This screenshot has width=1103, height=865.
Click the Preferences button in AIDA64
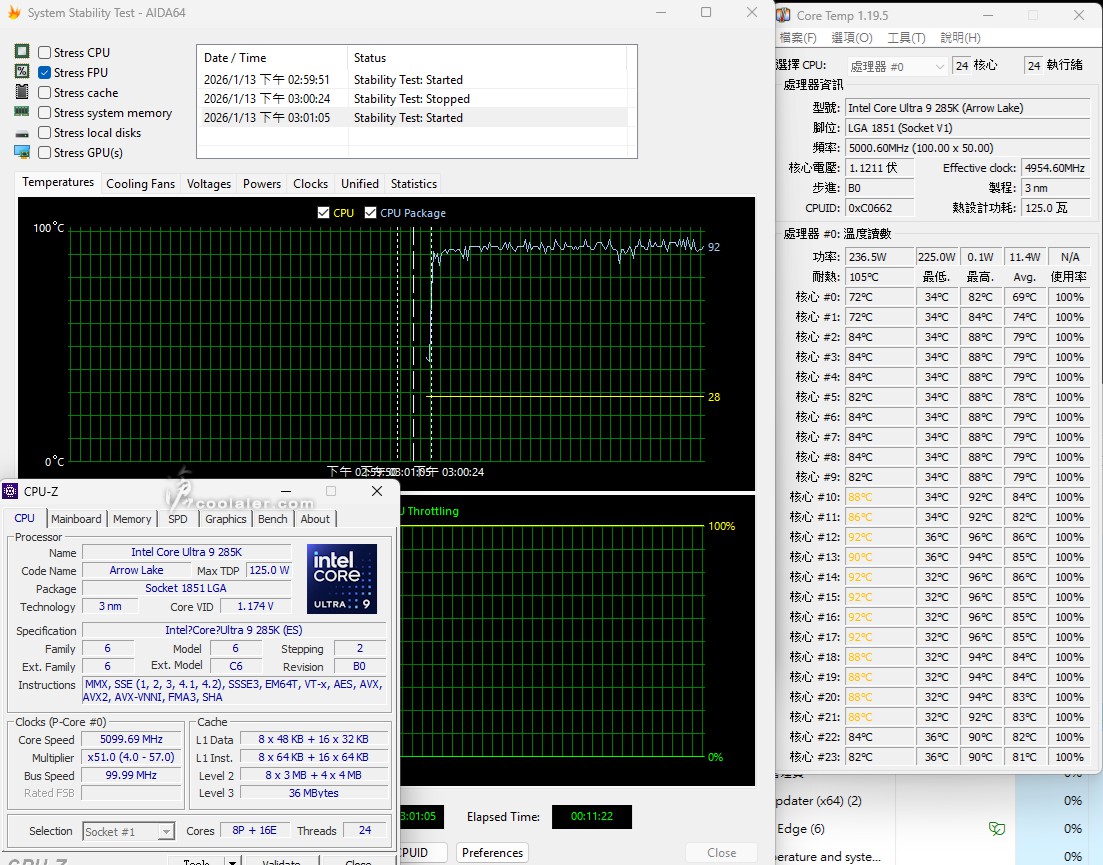click(x=492, y=853)
